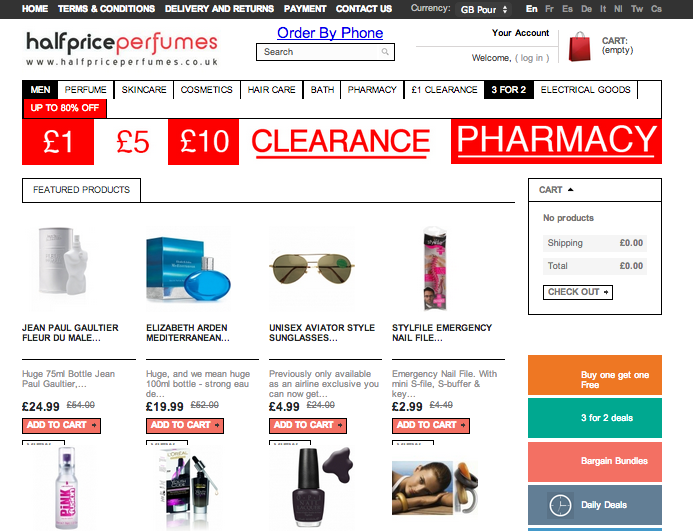Screen dimensions: 693x531
Task: Open the PHARMACY red banner
Action: [556, 141]
